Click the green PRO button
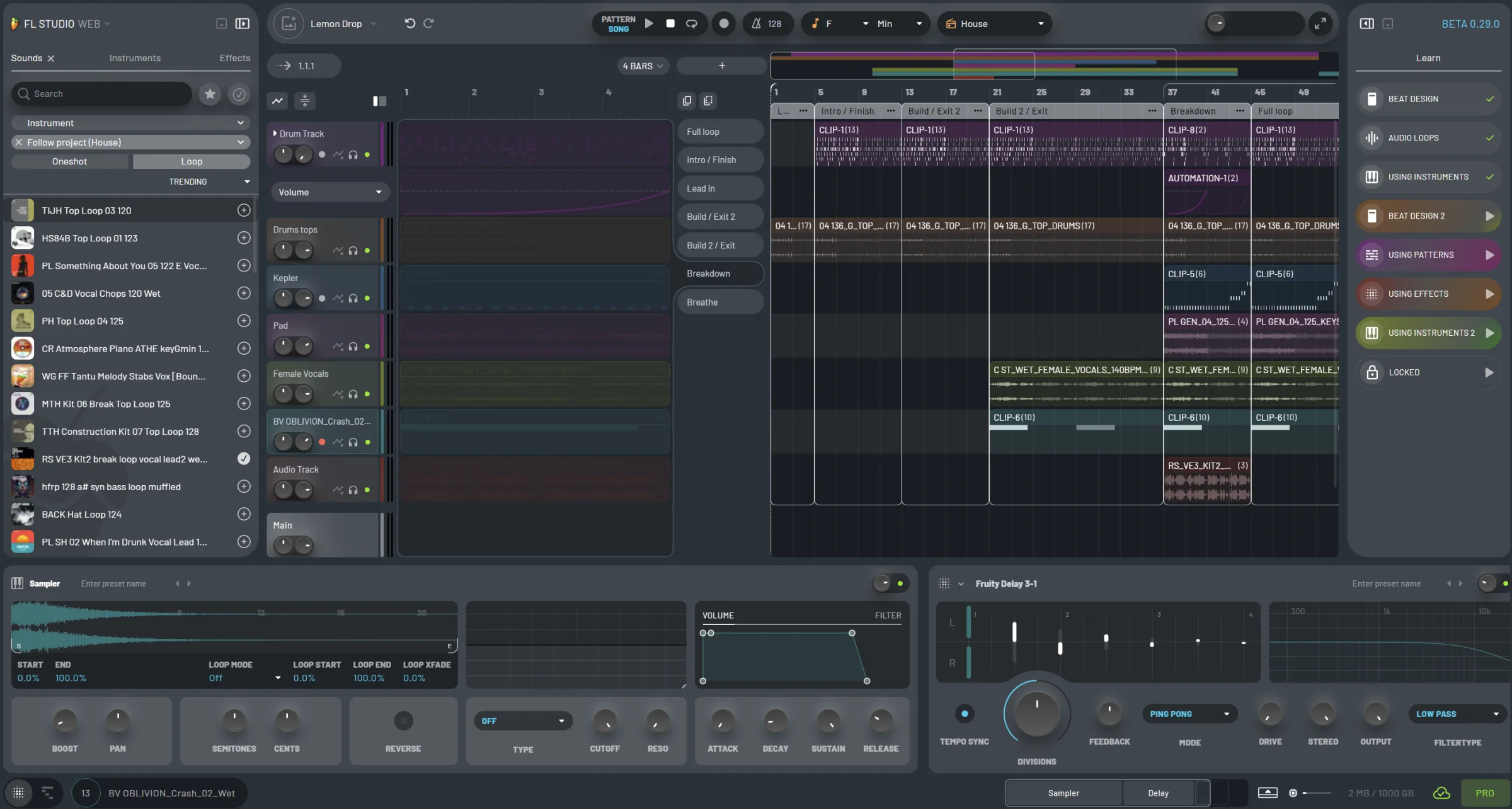This screenshot has width=1512, height=809. pos(1484,793)
